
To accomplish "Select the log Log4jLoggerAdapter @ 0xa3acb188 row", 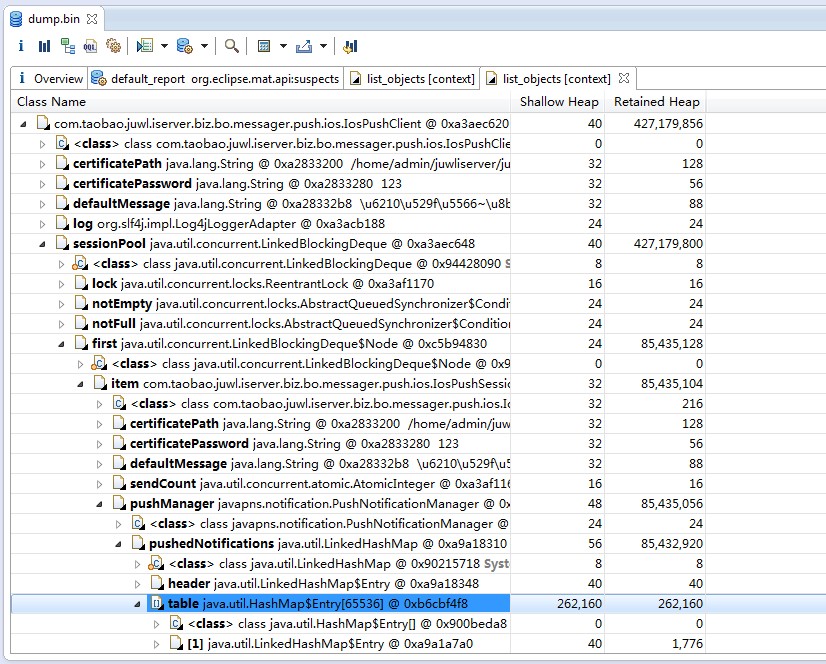I will tap(358, 223).
